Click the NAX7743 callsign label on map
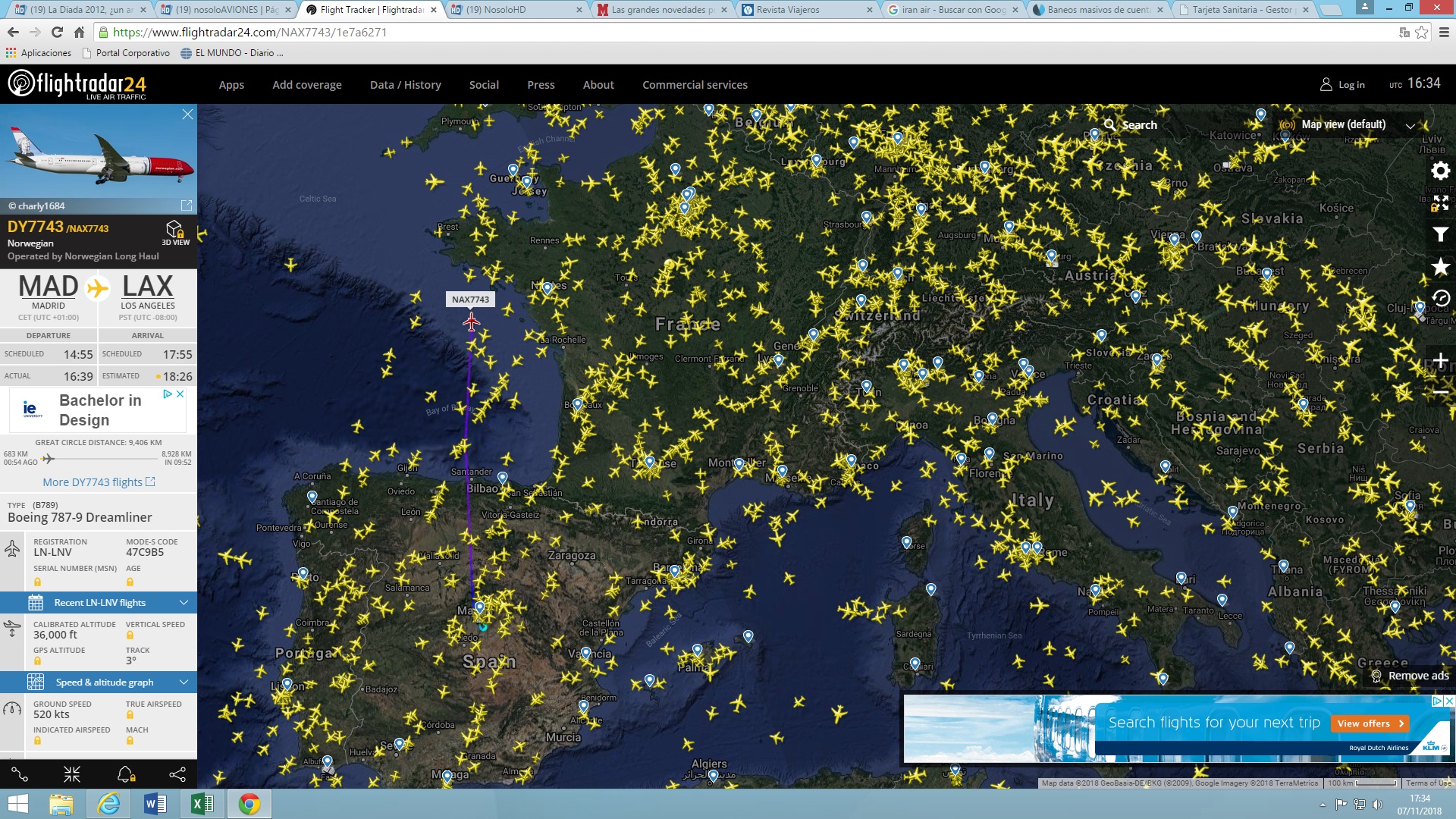The image size is (1456, 819). [x=470, y=300]
